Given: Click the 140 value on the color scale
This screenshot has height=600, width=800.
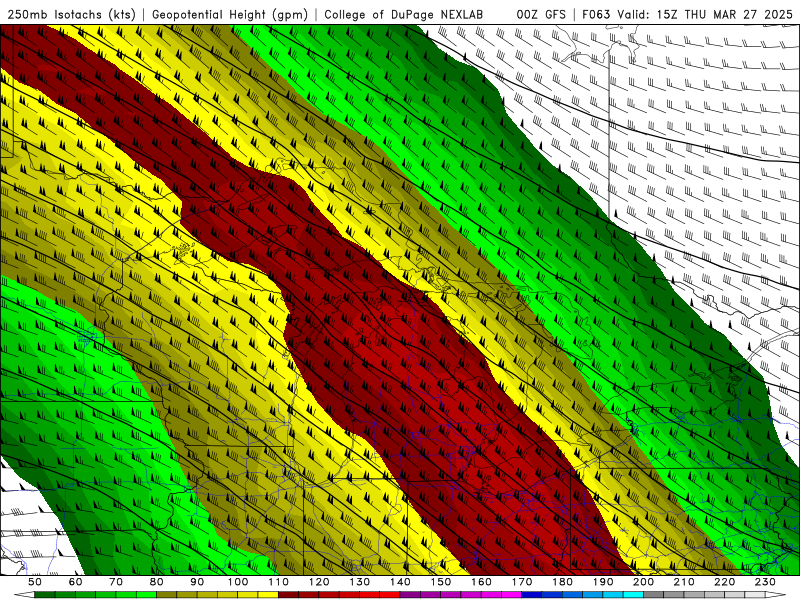Looking at the screenshot, I should pyautogui.click(x=400, y=582).
